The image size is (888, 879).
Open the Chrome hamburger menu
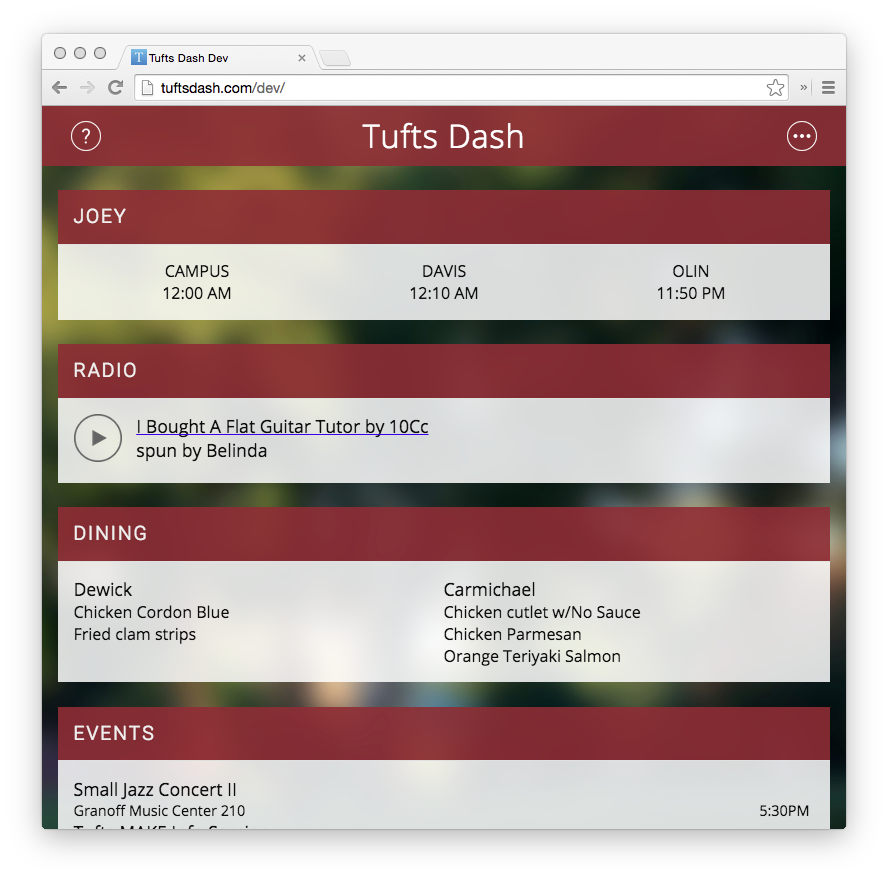829,87
